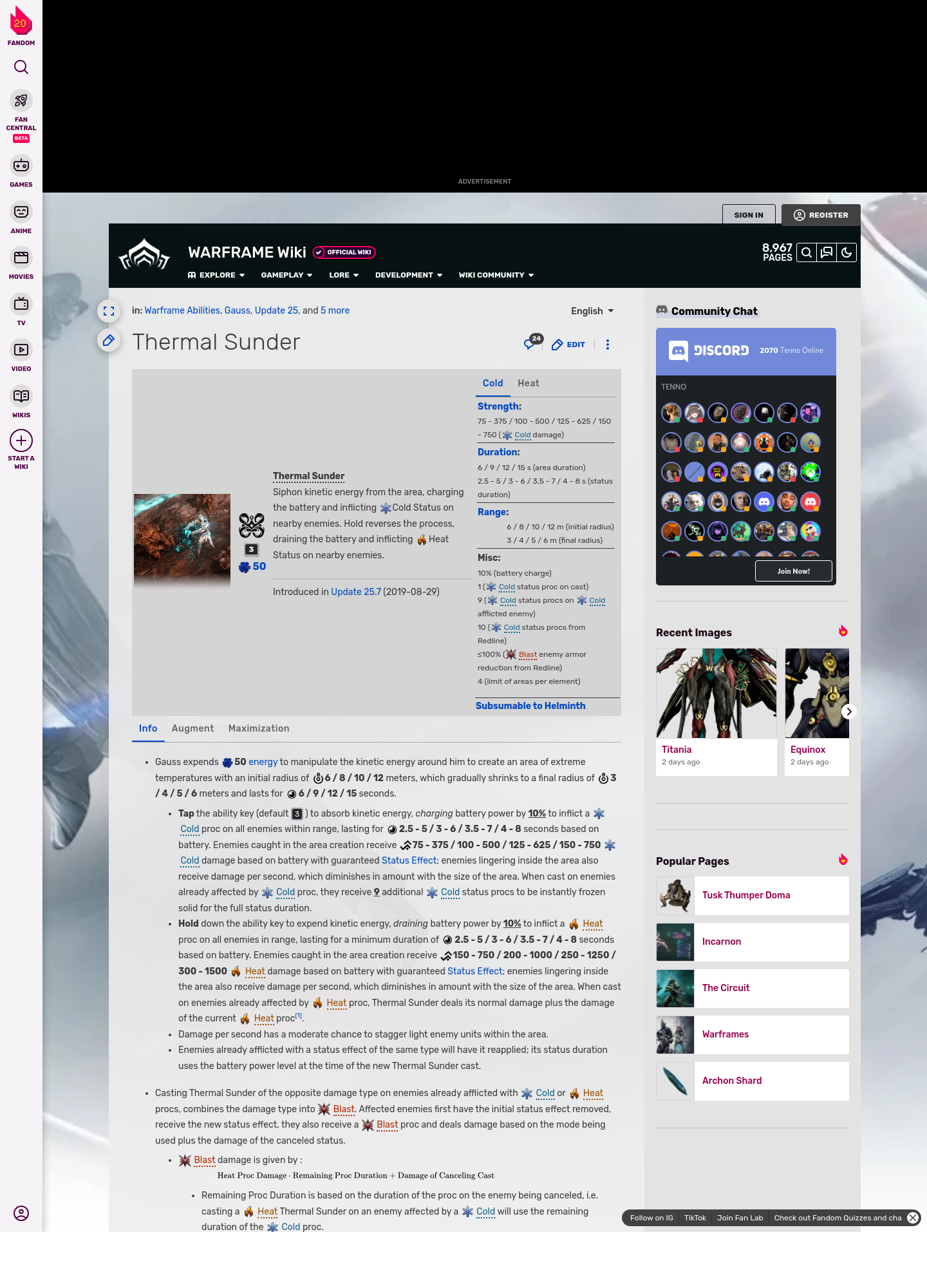
Task: Open the English language dropdown
Action: pyautogui.click(x=592, y=311)
